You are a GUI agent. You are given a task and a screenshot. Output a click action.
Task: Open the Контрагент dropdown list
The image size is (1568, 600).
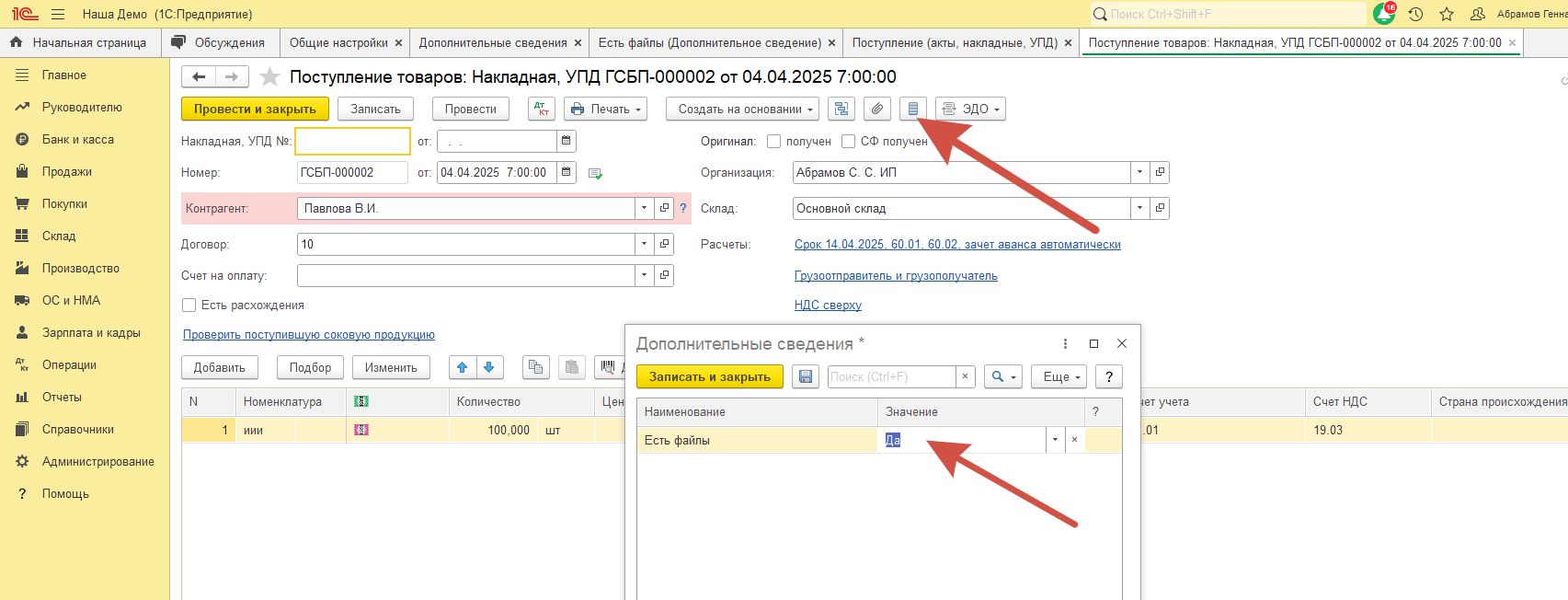point(644,208)
